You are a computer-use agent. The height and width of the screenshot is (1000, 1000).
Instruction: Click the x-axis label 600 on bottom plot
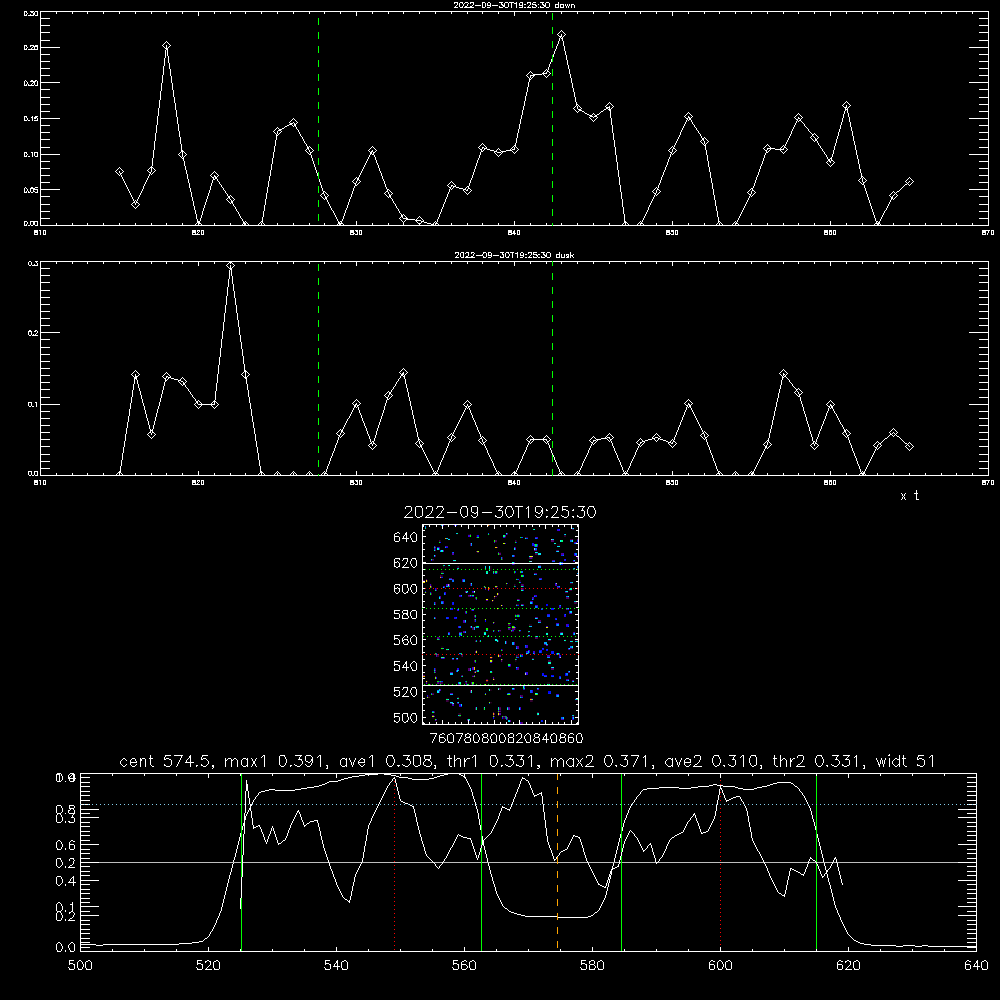point(720,966)
